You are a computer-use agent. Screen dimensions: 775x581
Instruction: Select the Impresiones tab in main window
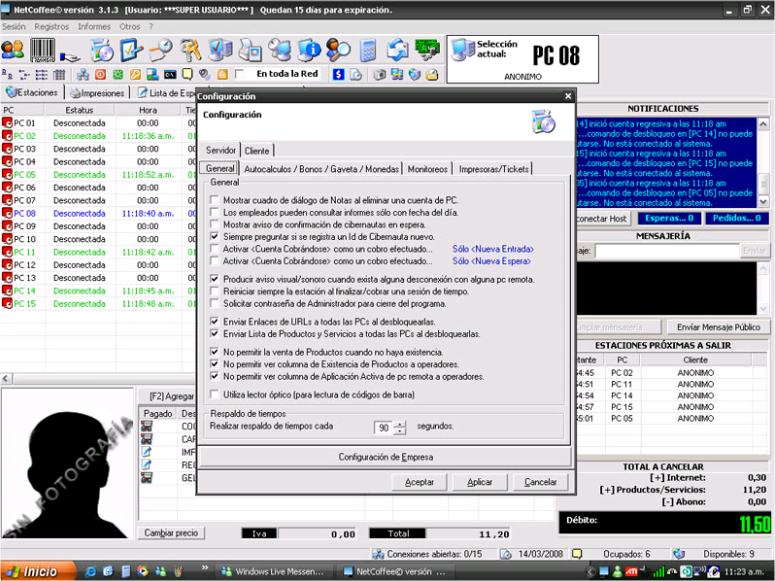tap(97, 93)
